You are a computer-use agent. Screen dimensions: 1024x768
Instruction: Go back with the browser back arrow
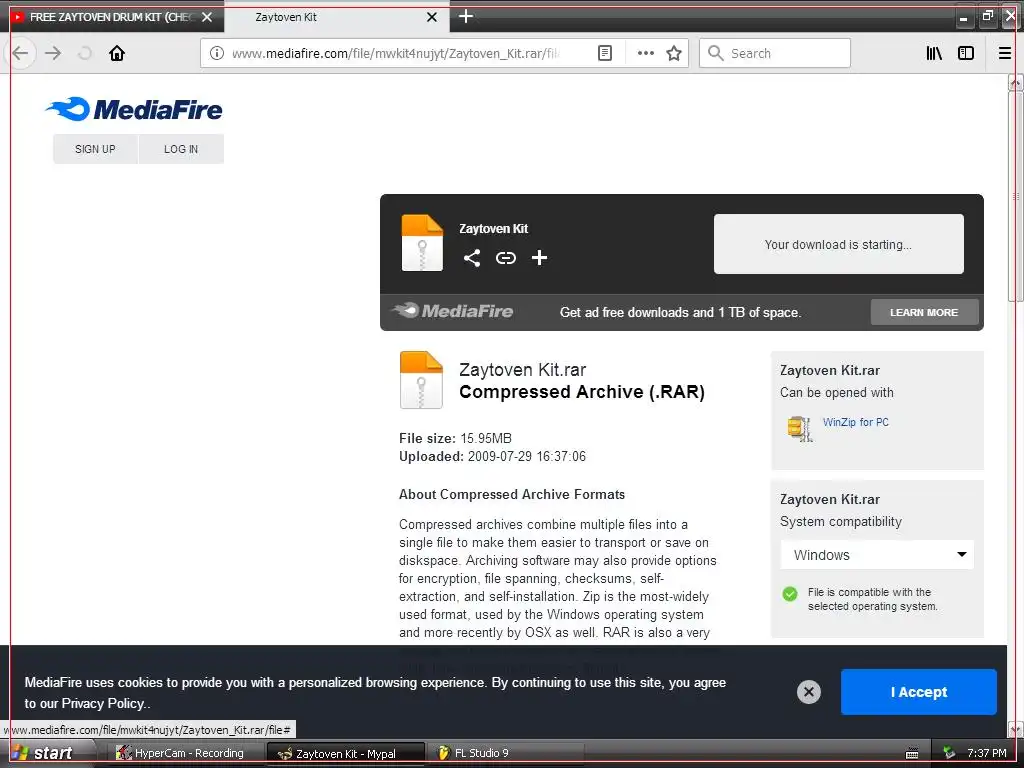(20, 53)
